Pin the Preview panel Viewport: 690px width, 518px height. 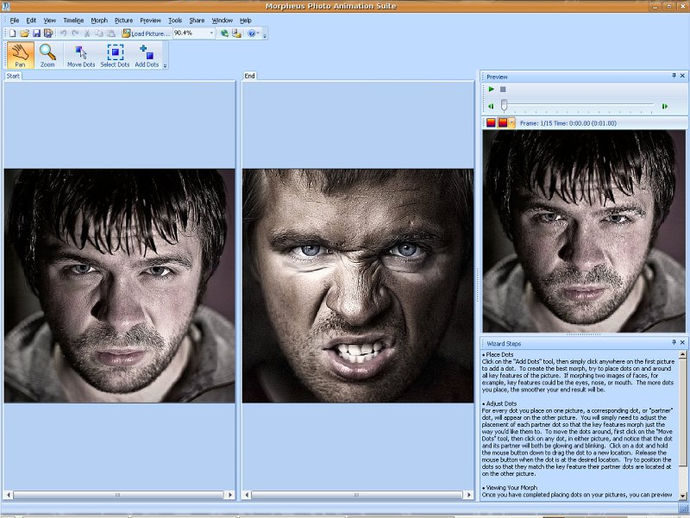674,76
